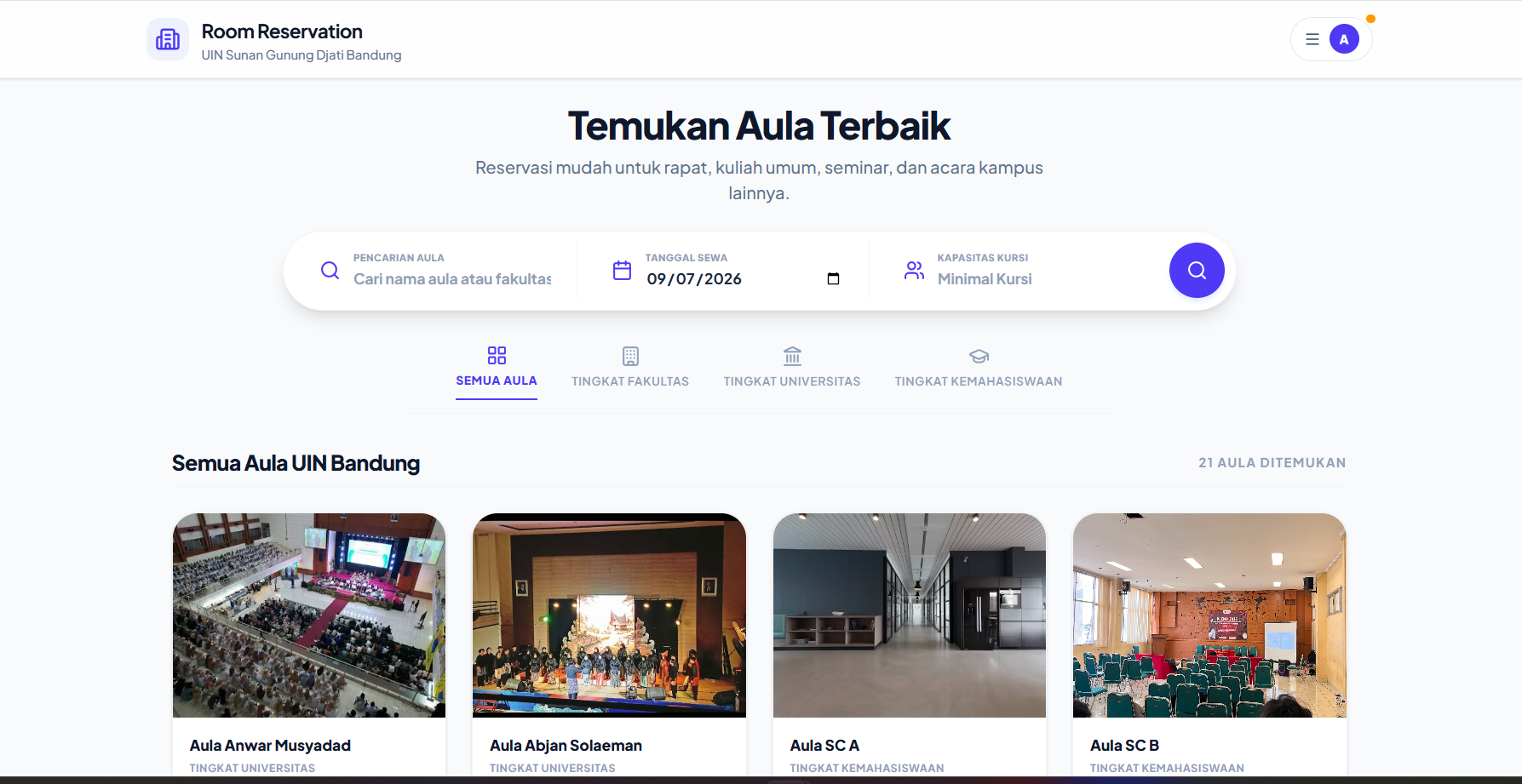Viewport: 1522px width, 784px height.
Task: Click the Tanggal Sewa date value 09/07/2026
Action: click(694, 279)
